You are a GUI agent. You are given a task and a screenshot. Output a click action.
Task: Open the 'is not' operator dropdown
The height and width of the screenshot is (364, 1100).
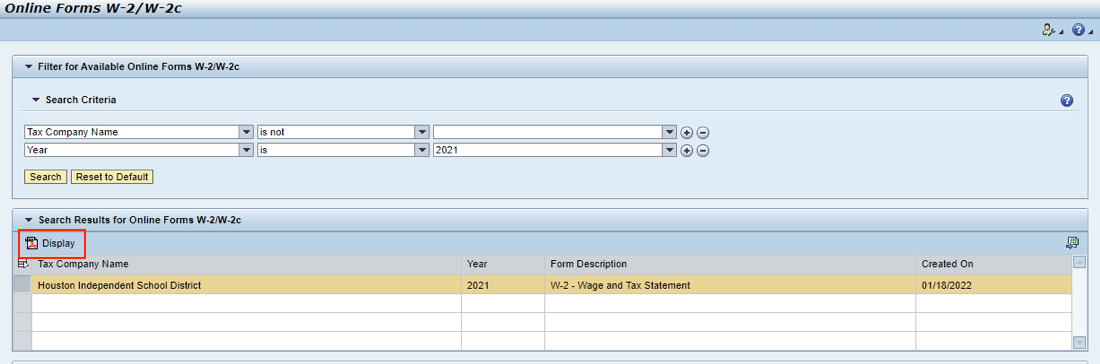point(422,132)
